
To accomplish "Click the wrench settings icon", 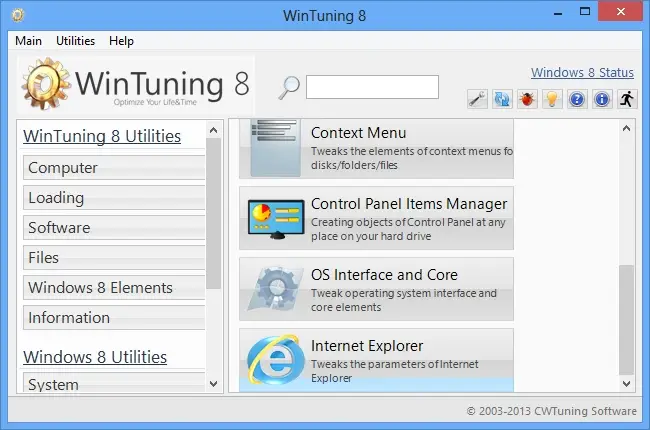I will [x=477, y=100].
